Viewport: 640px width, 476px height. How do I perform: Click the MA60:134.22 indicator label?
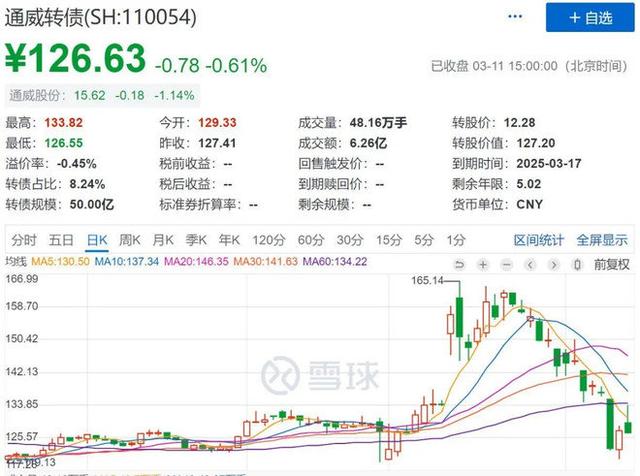point(335,261)
